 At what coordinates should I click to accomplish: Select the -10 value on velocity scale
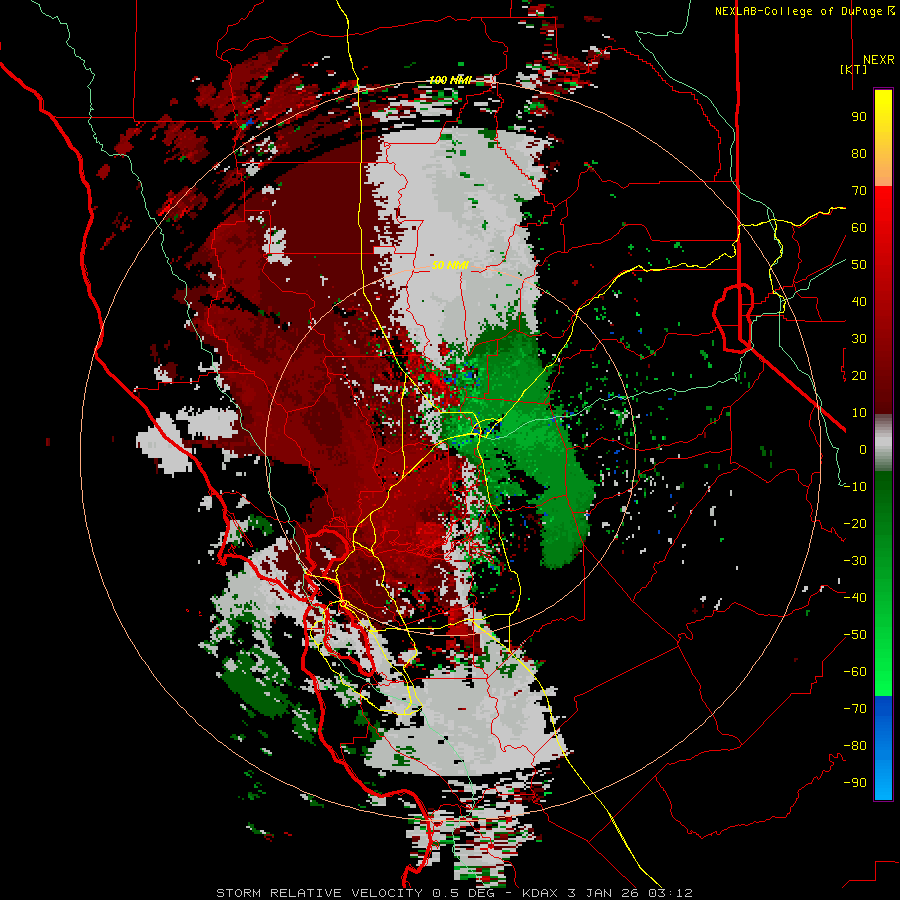855,487
